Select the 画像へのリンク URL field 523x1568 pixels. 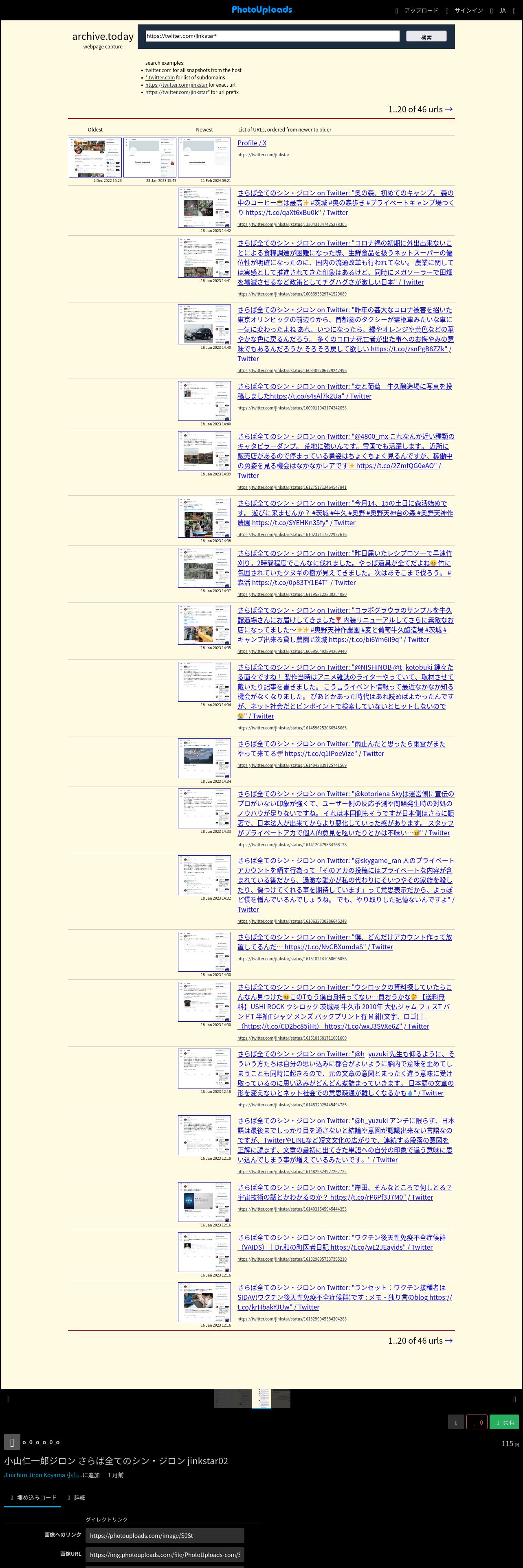pyautogui.click(x=165, y=1535)
